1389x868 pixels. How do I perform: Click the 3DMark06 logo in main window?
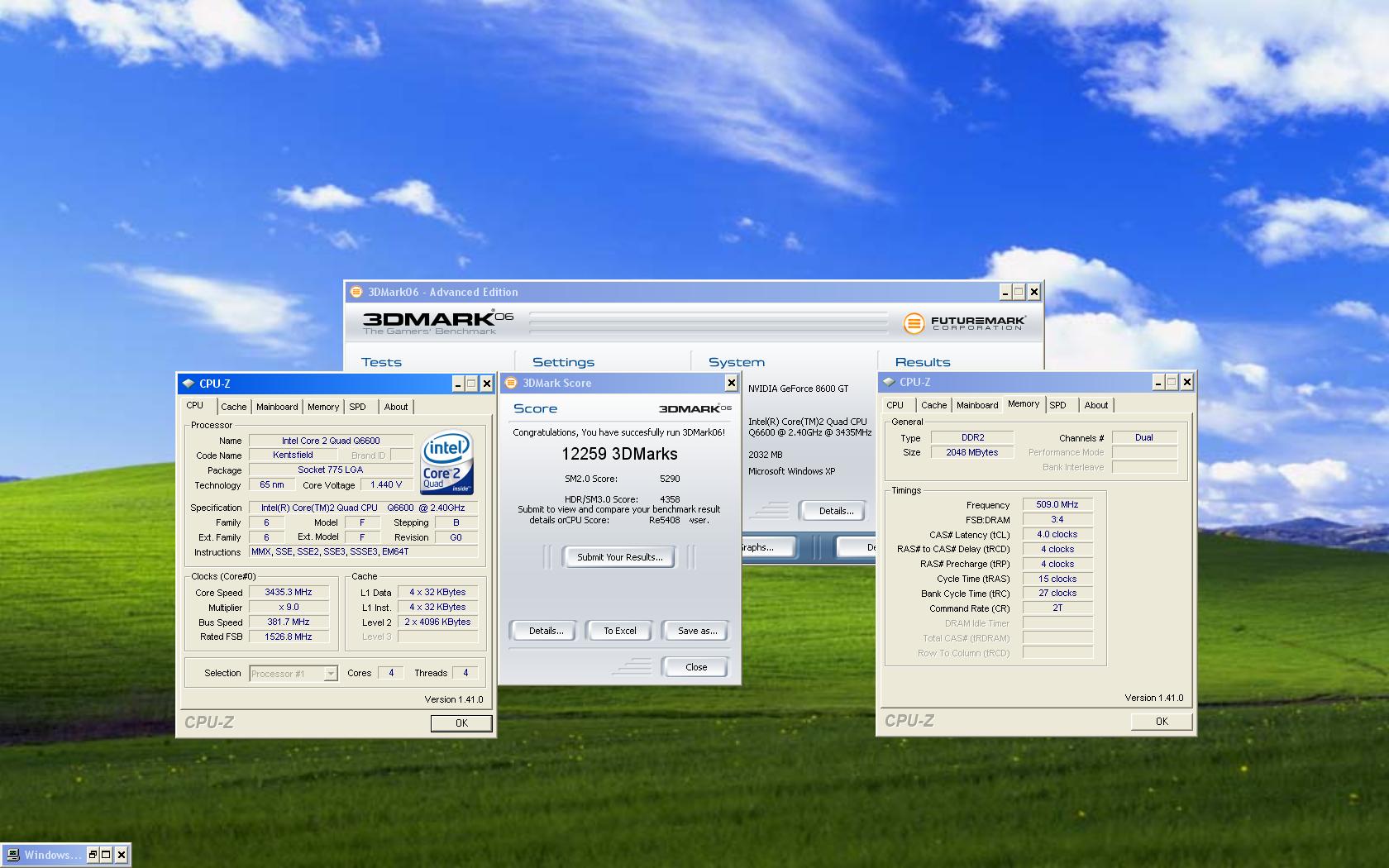438,322
